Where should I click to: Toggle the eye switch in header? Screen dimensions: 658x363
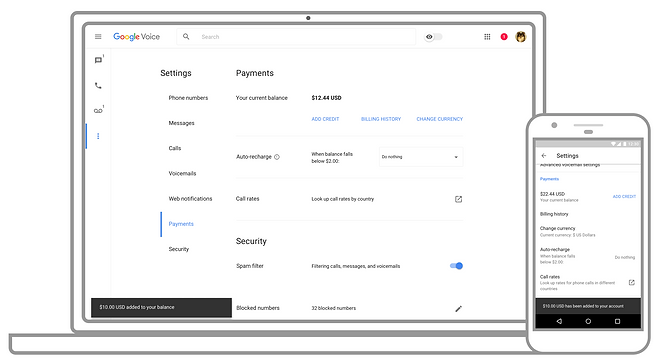[x=433, y=37]
